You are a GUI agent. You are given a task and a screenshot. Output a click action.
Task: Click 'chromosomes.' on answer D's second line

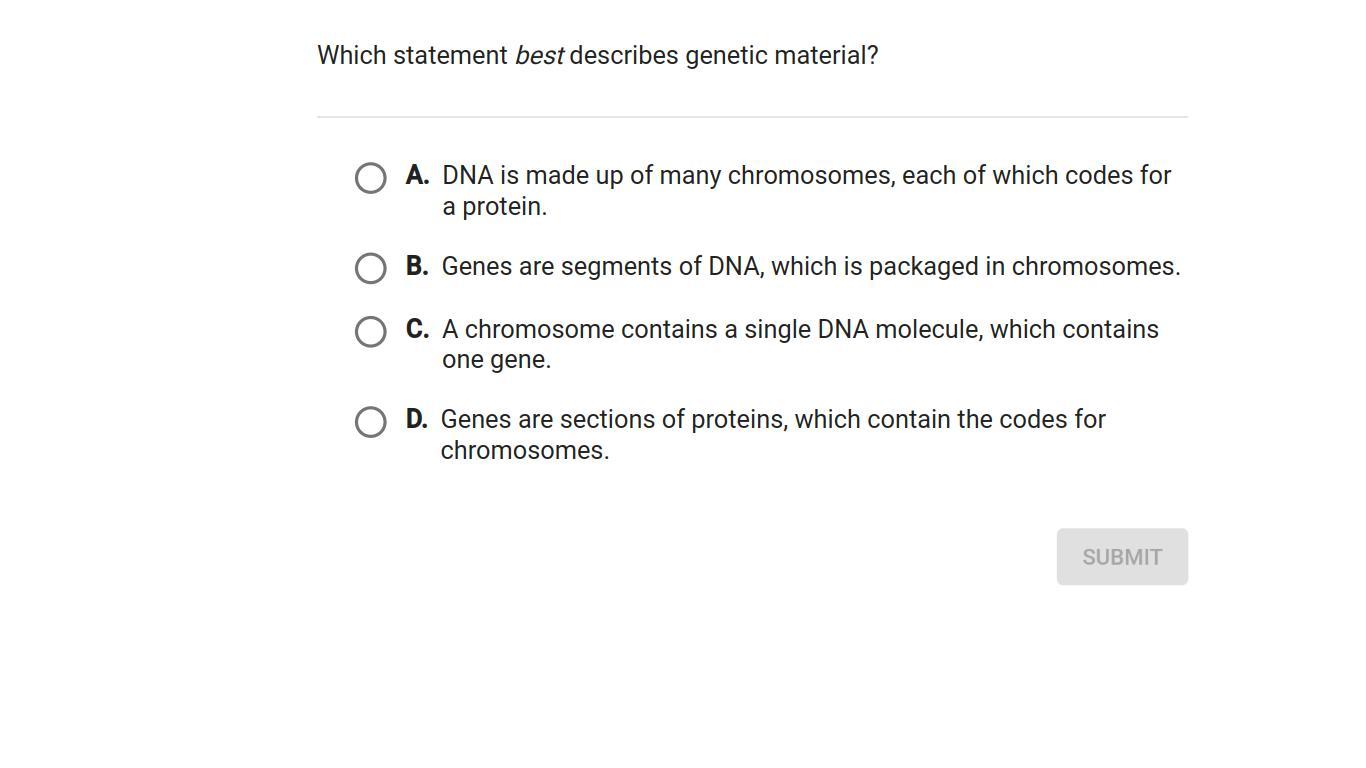[x=524, y=451]
